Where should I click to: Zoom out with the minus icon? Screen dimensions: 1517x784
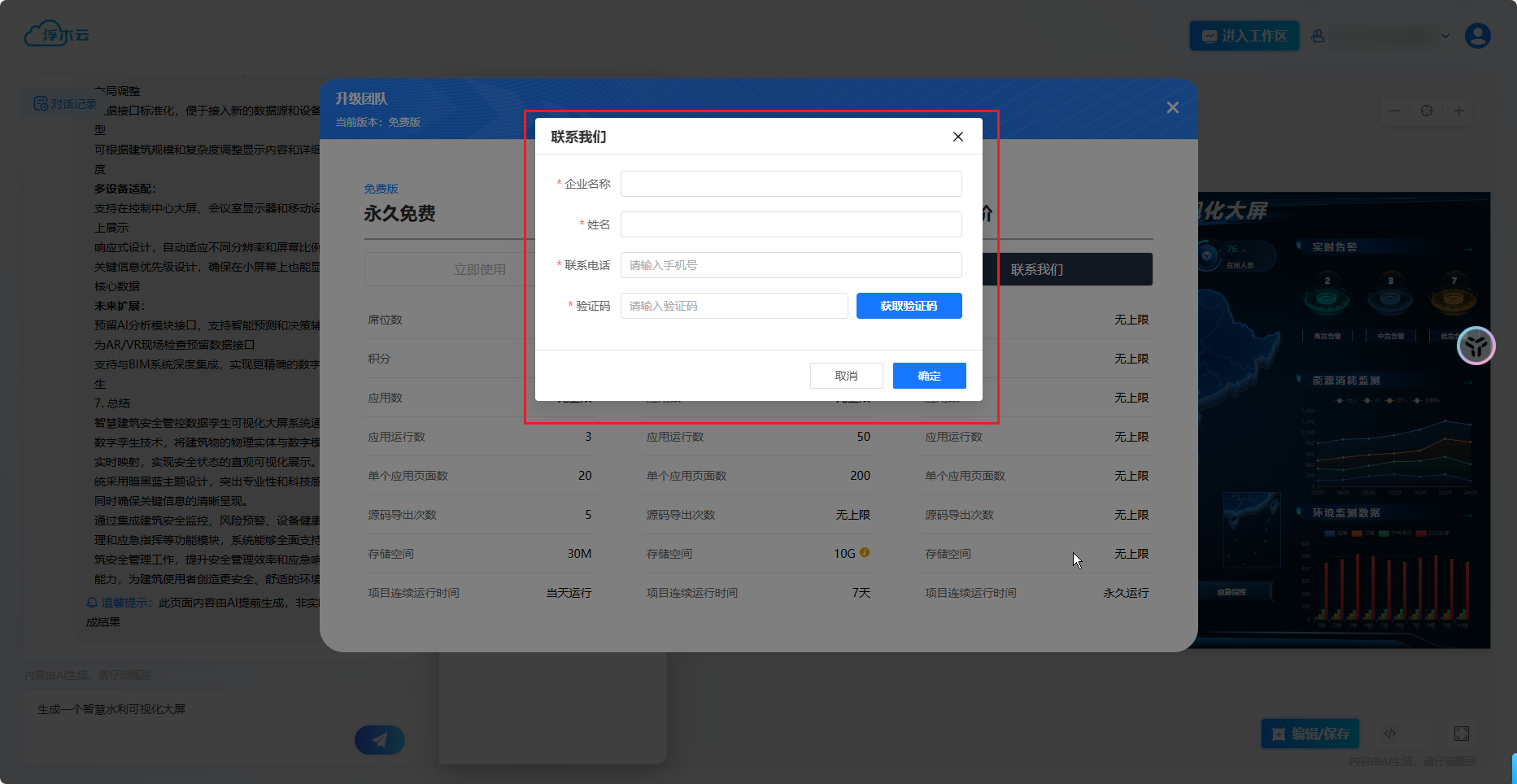point(1394,111)
